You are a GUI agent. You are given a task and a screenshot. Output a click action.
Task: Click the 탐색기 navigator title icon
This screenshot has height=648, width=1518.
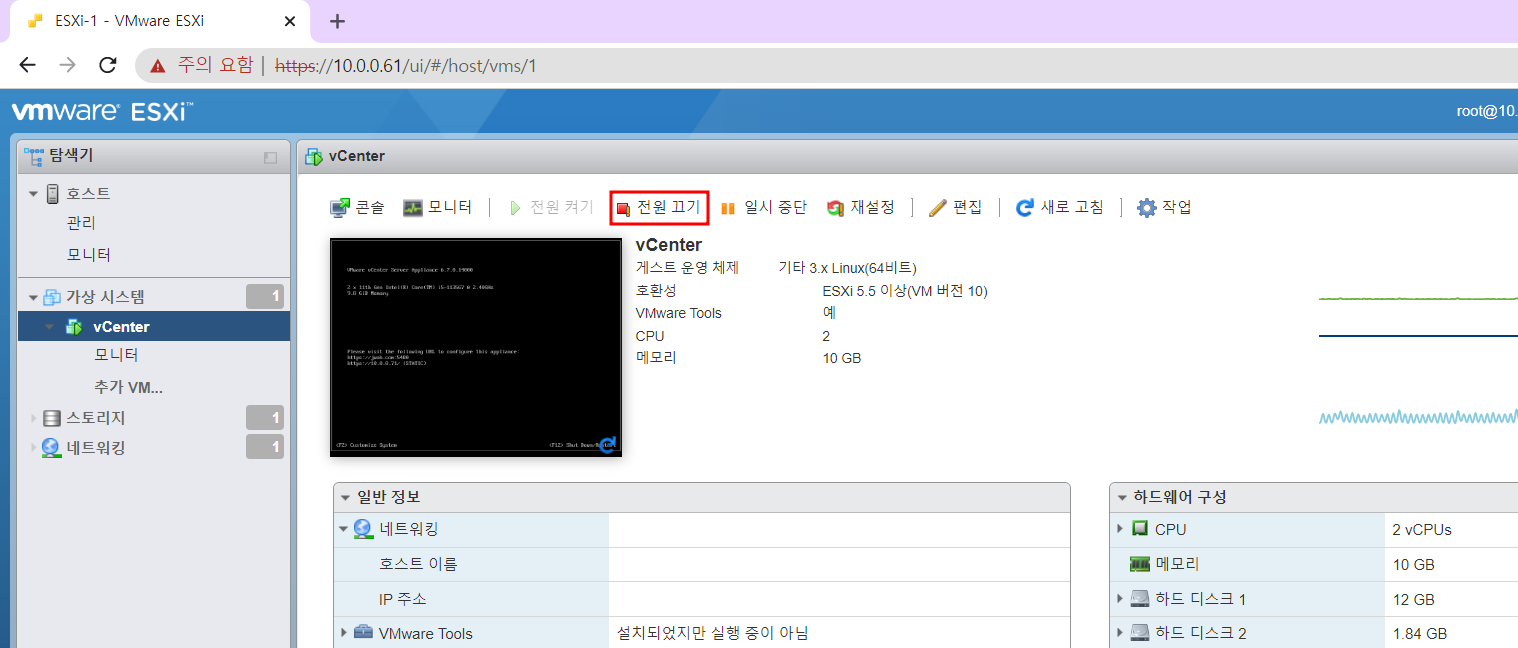click(x=34, y=156)
